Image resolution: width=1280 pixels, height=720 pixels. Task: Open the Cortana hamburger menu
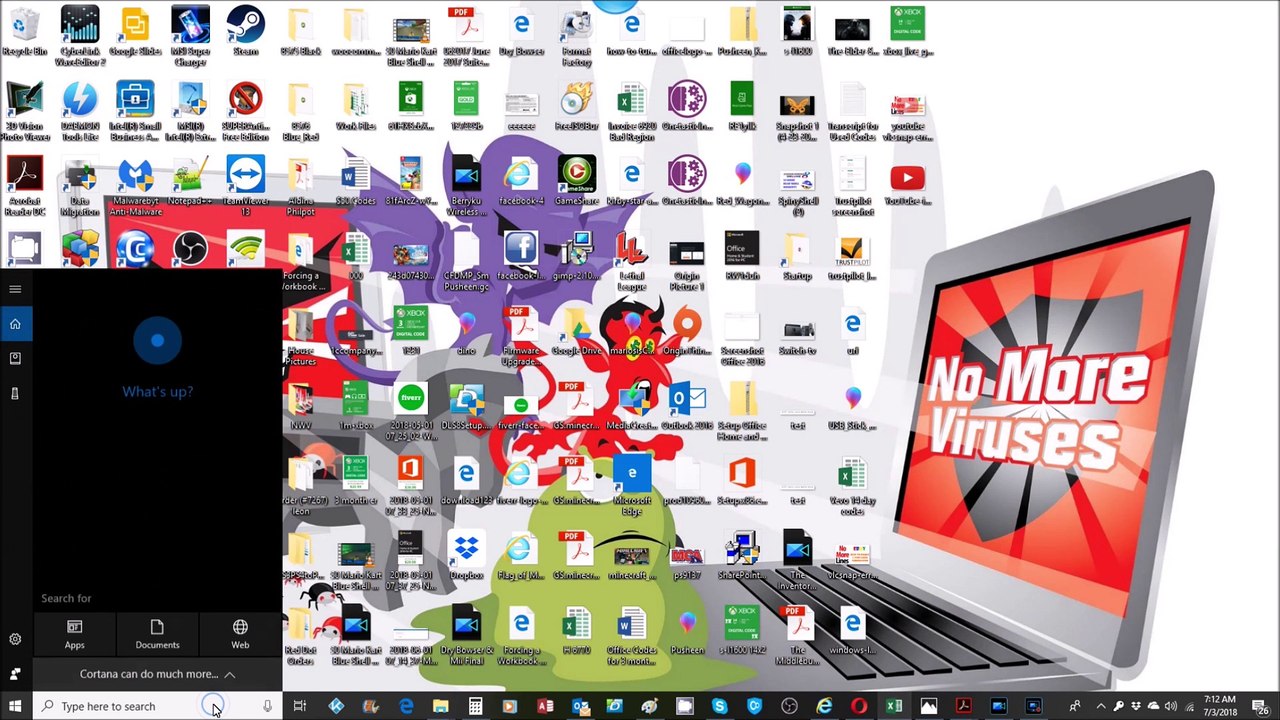coord(15,289)
